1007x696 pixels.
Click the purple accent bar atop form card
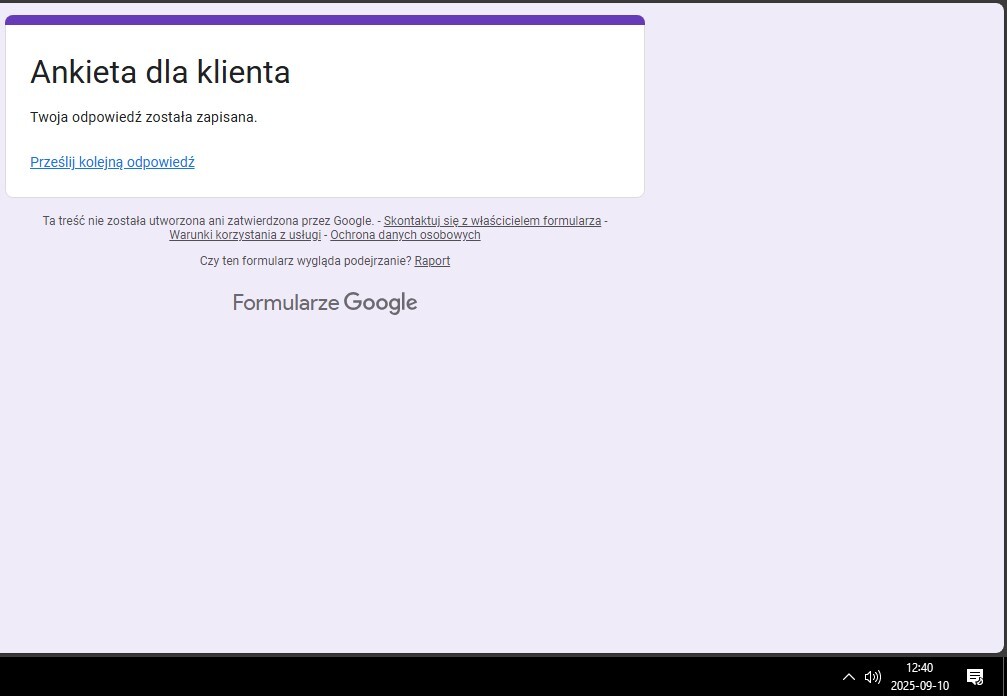pyautogui.click(x=325, y=20)
